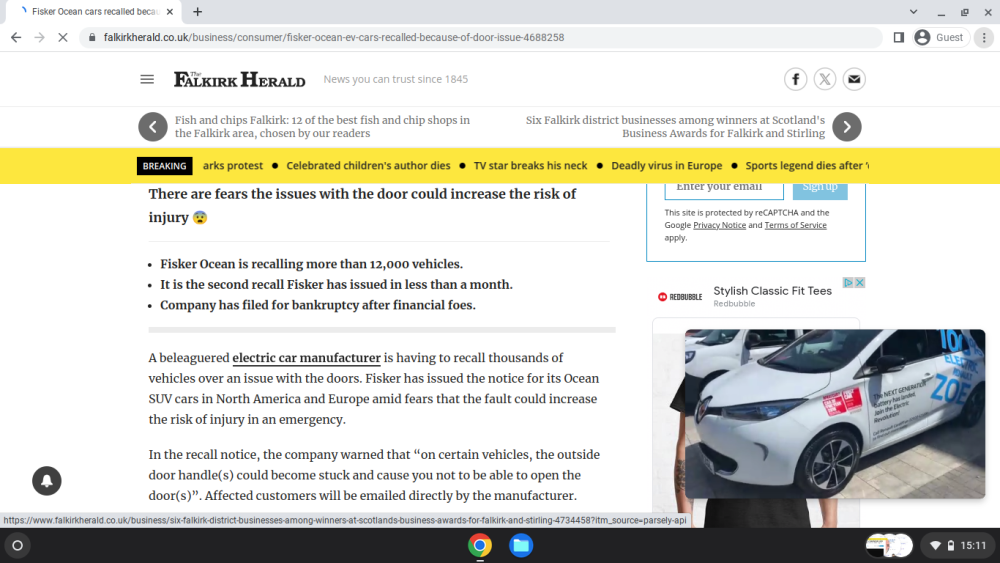Click the Sign up button

pos(820,189)
